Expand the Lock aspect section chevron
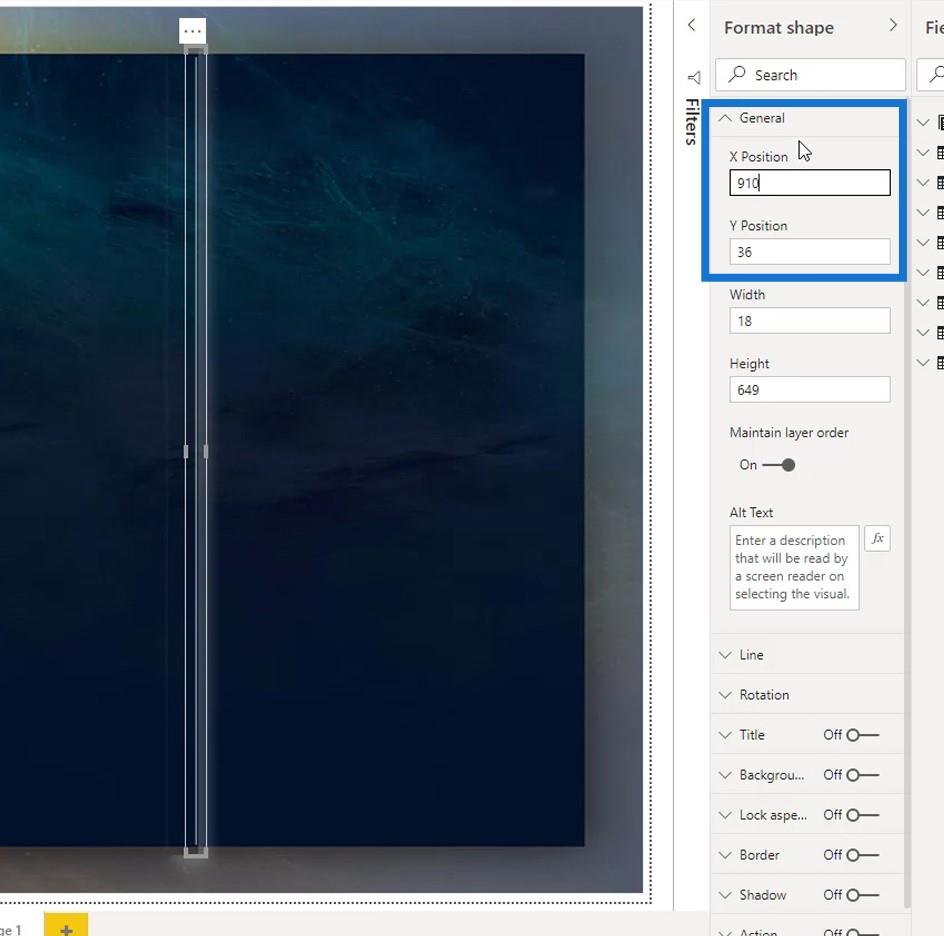The width and height of the screenshot is (944, 936). pos(725,815)
